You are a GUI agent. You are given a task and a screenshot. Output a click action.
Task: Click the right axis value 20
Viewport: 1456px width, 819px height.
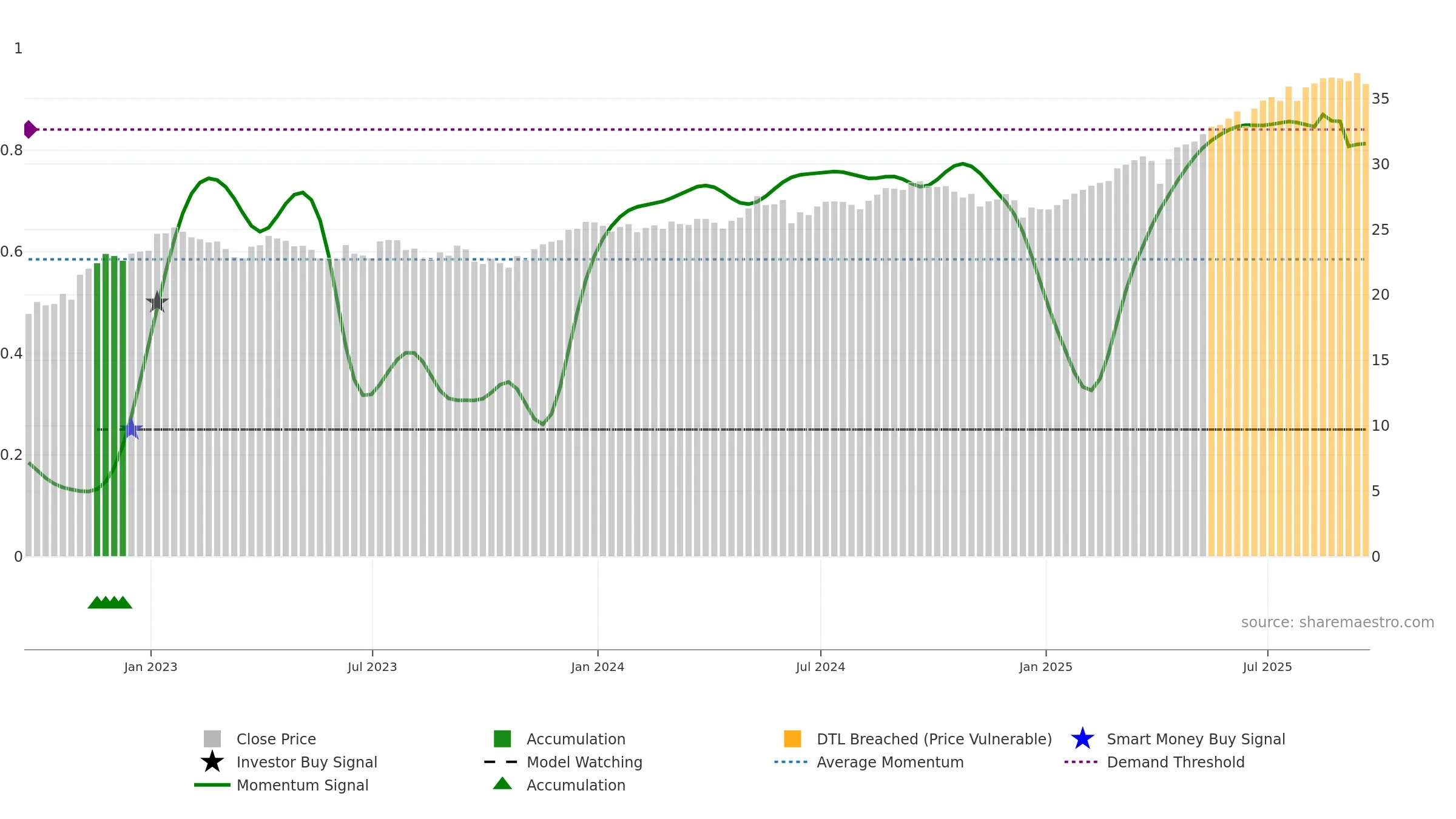(1380, 294)
